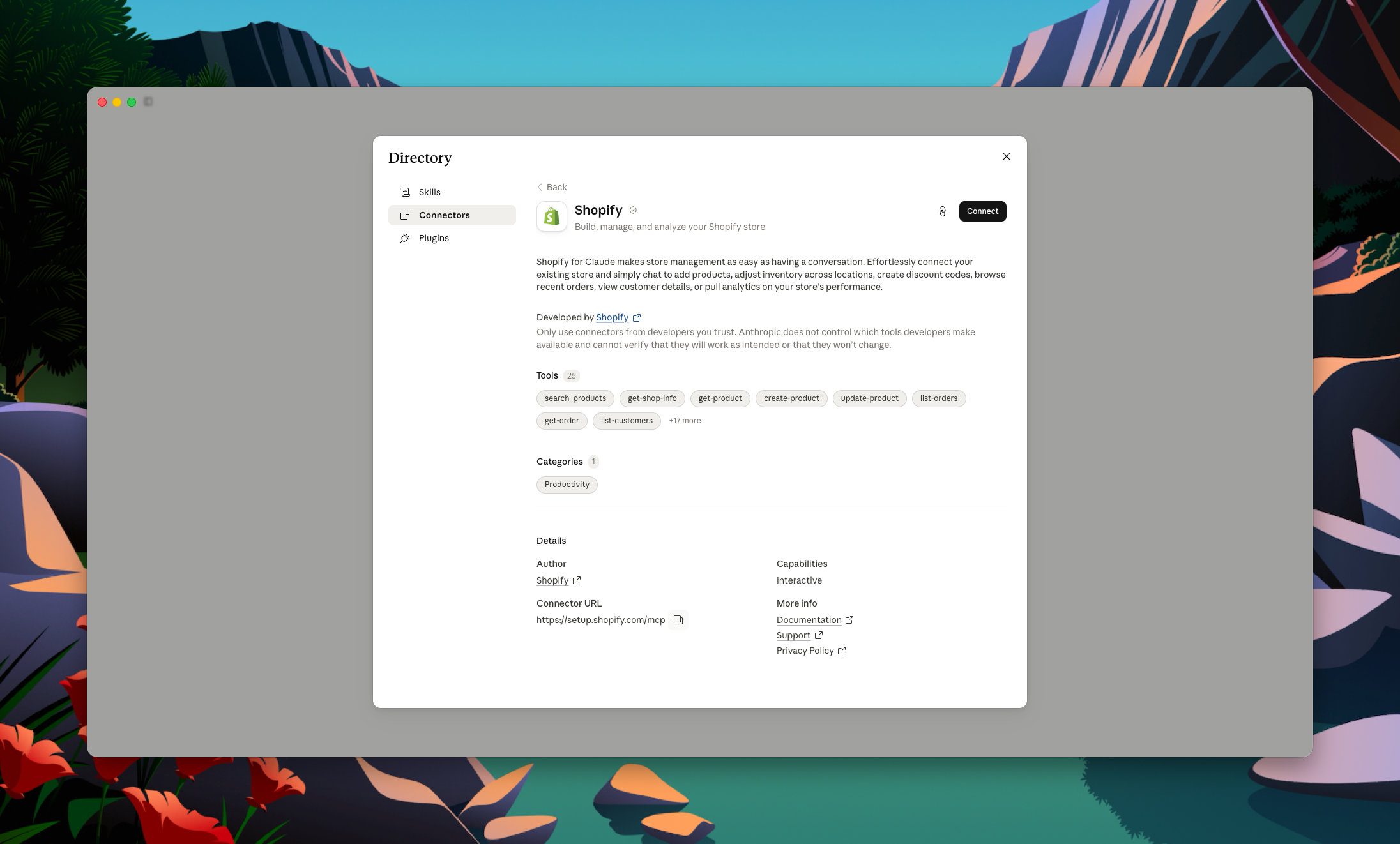Click the red close window button
Screen dimensions: 1400x844
[x=102, y=102]
